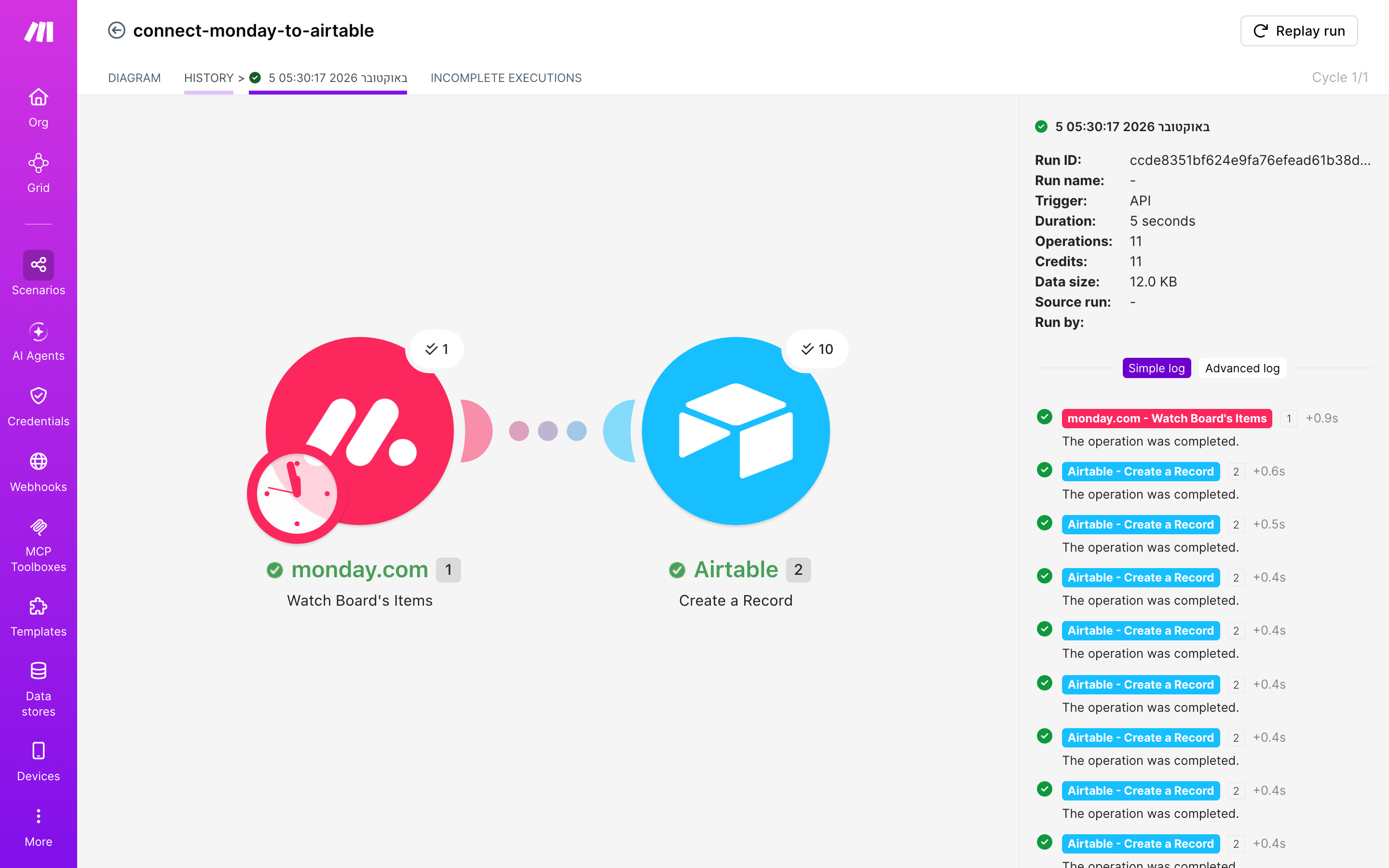Open Webhooks section
Image resolution: width=1389 pixels, height=868 pixels.
click(x=39, y=473)
